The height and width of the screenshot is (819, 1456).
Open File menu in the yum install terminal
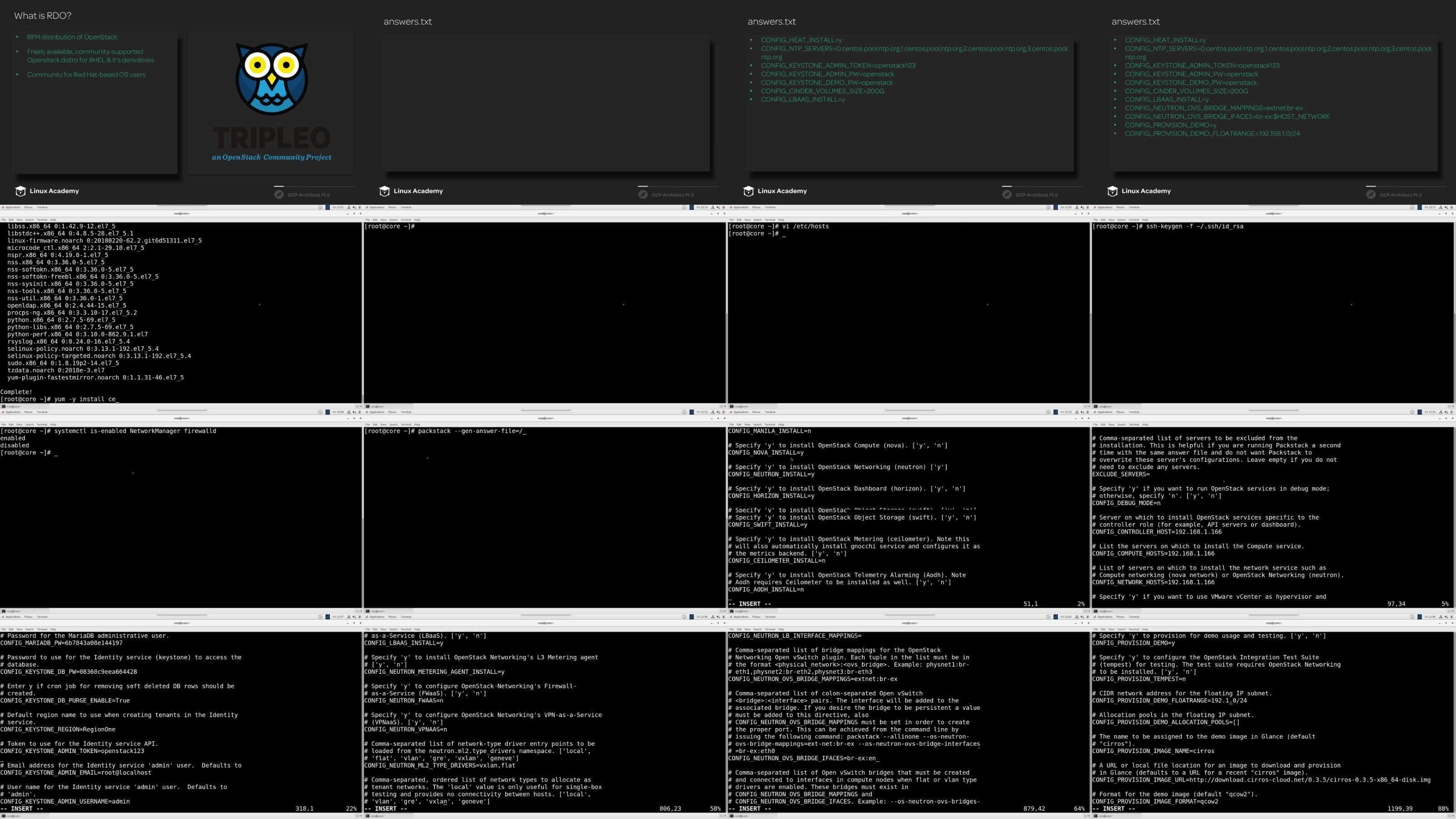click(x=3, y=220)
